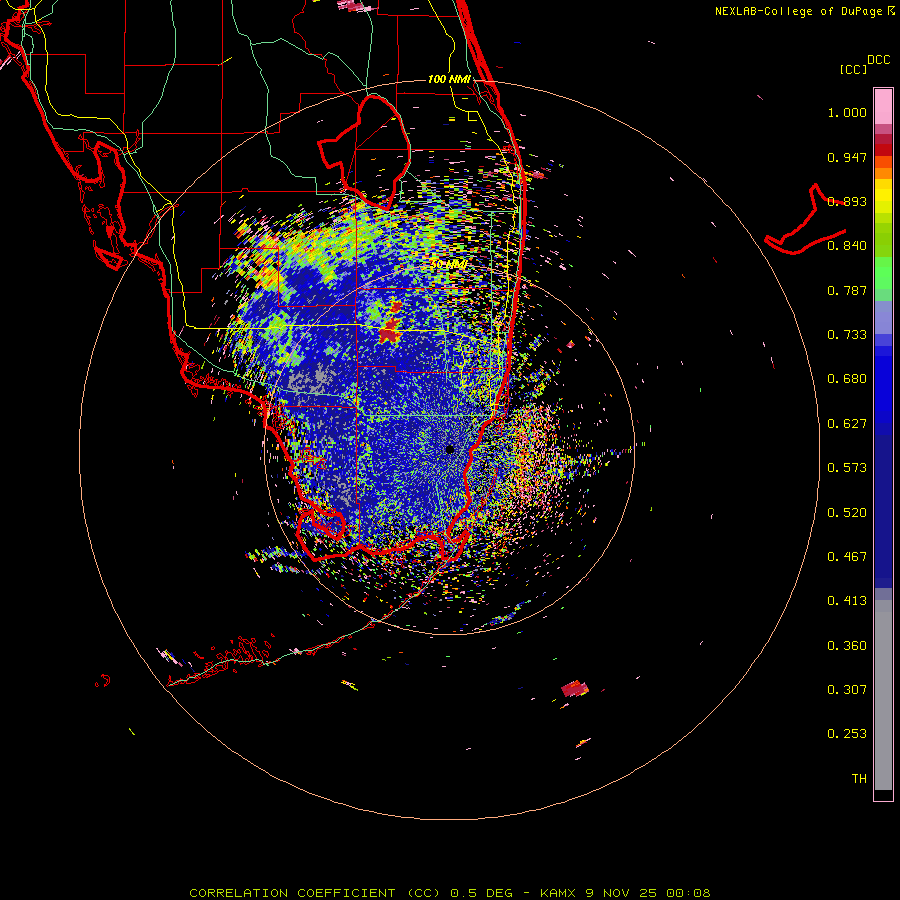Pick the gray low-value segment of color bar
900x900 pixels.
click(x=883, y=695)
